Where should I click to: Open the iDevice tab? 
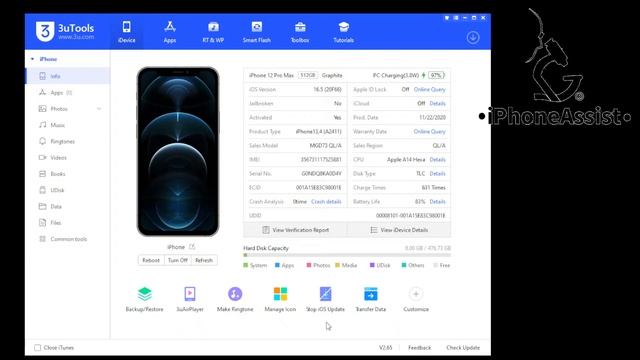click(x=127, y=32)
